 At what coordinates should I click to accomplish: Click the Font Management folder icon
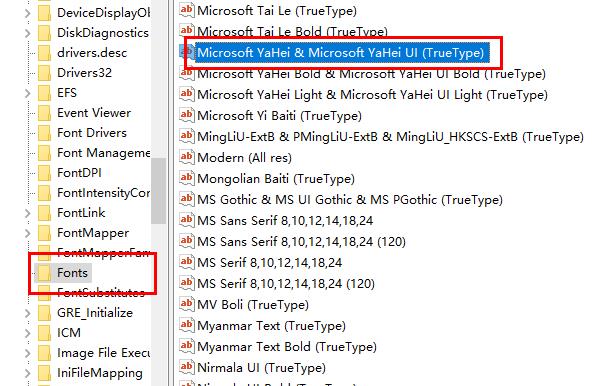click(44, 153)
